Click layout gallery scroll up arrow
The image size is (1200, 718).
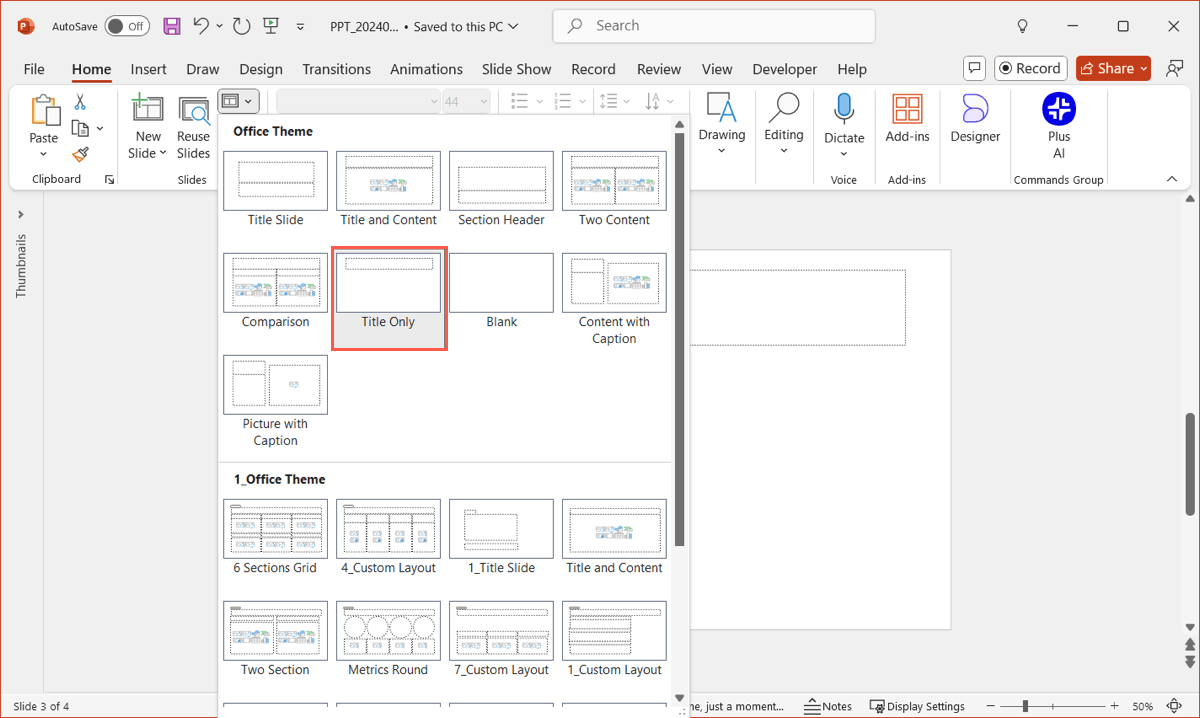(680, 125)
